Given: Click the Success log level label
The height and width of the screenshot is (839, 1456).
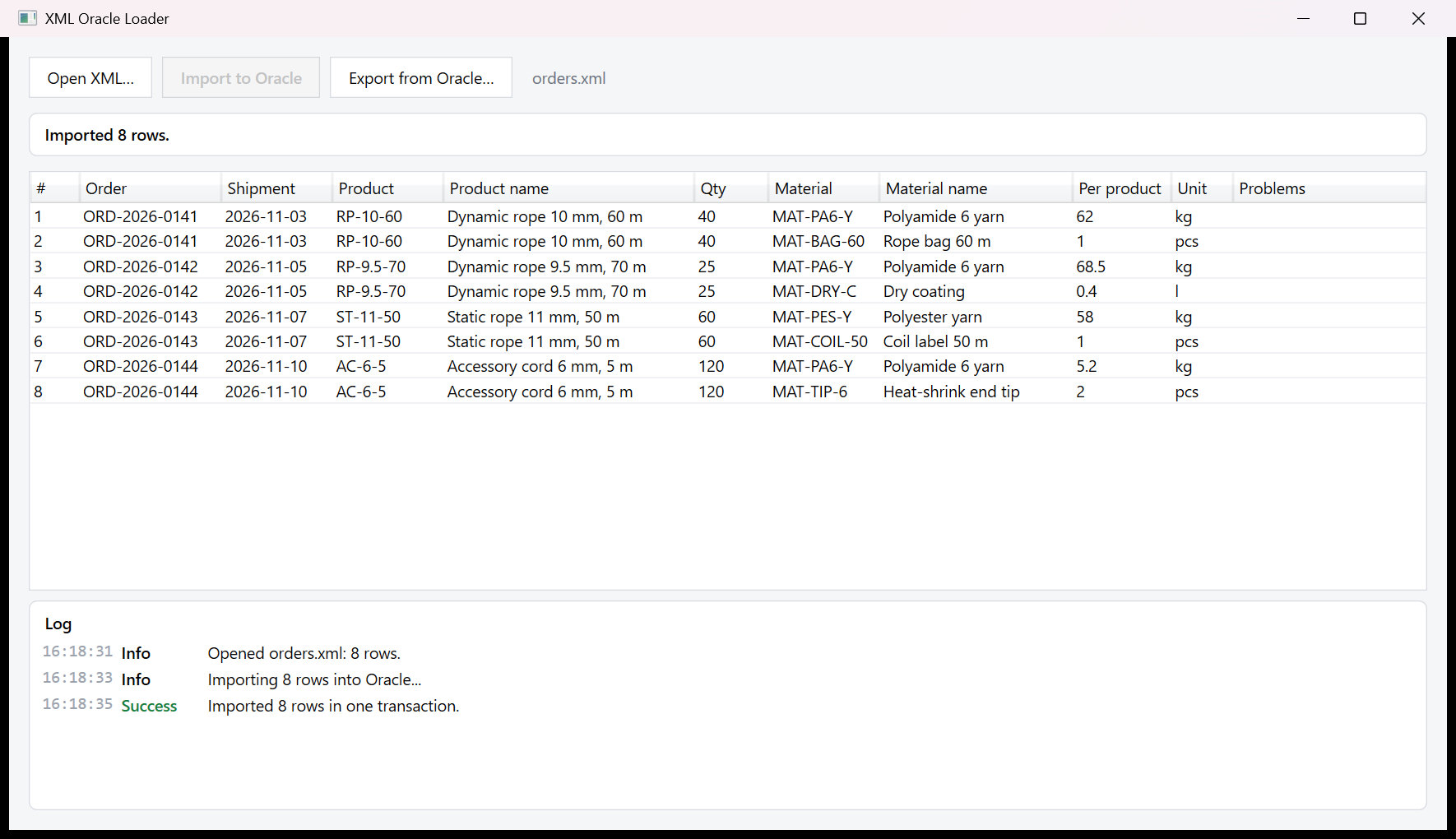Looking at the screenshot, I should point(149,706).
